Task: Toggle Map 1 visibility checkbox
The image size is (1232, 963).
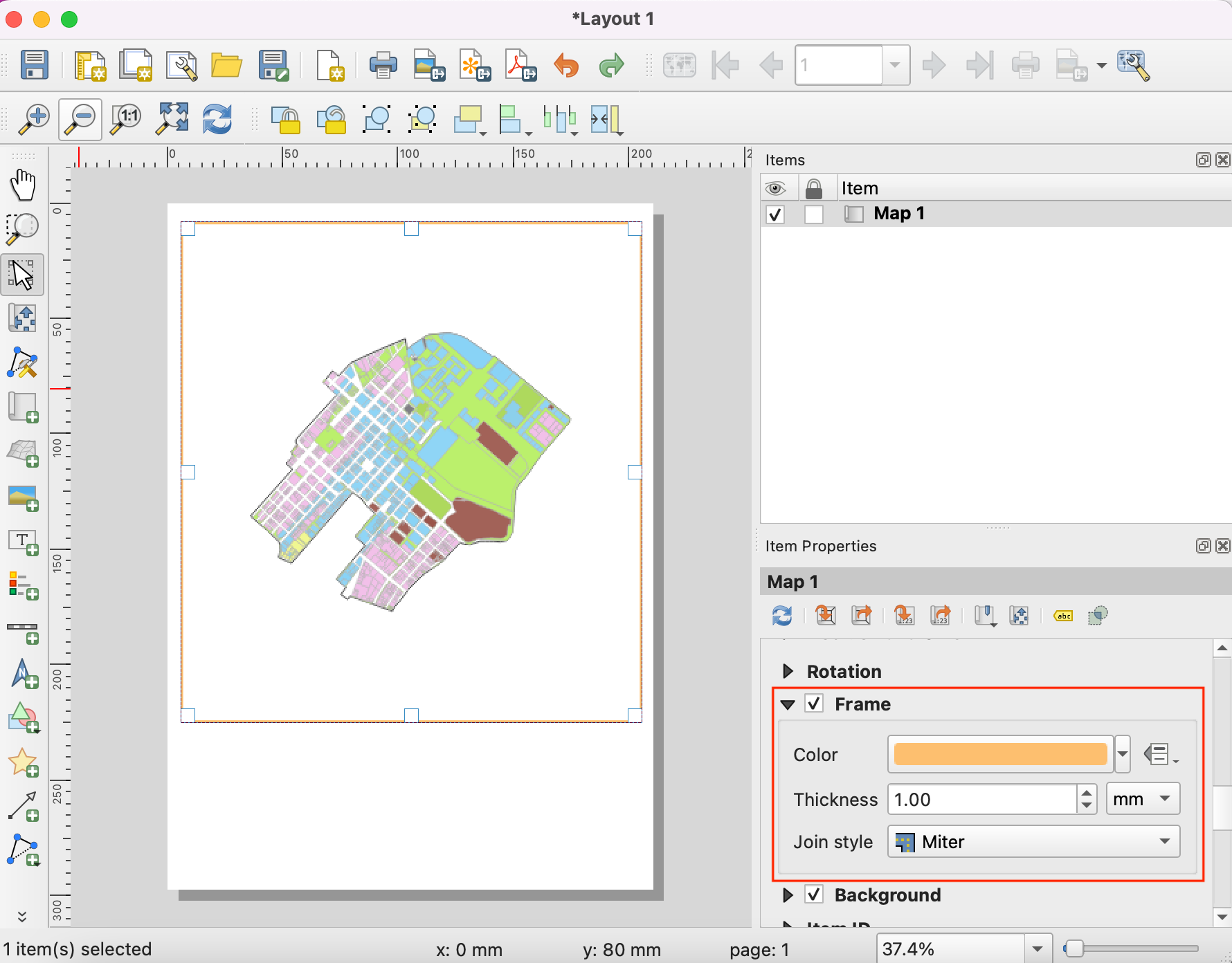Action: [x=775, y=214]
